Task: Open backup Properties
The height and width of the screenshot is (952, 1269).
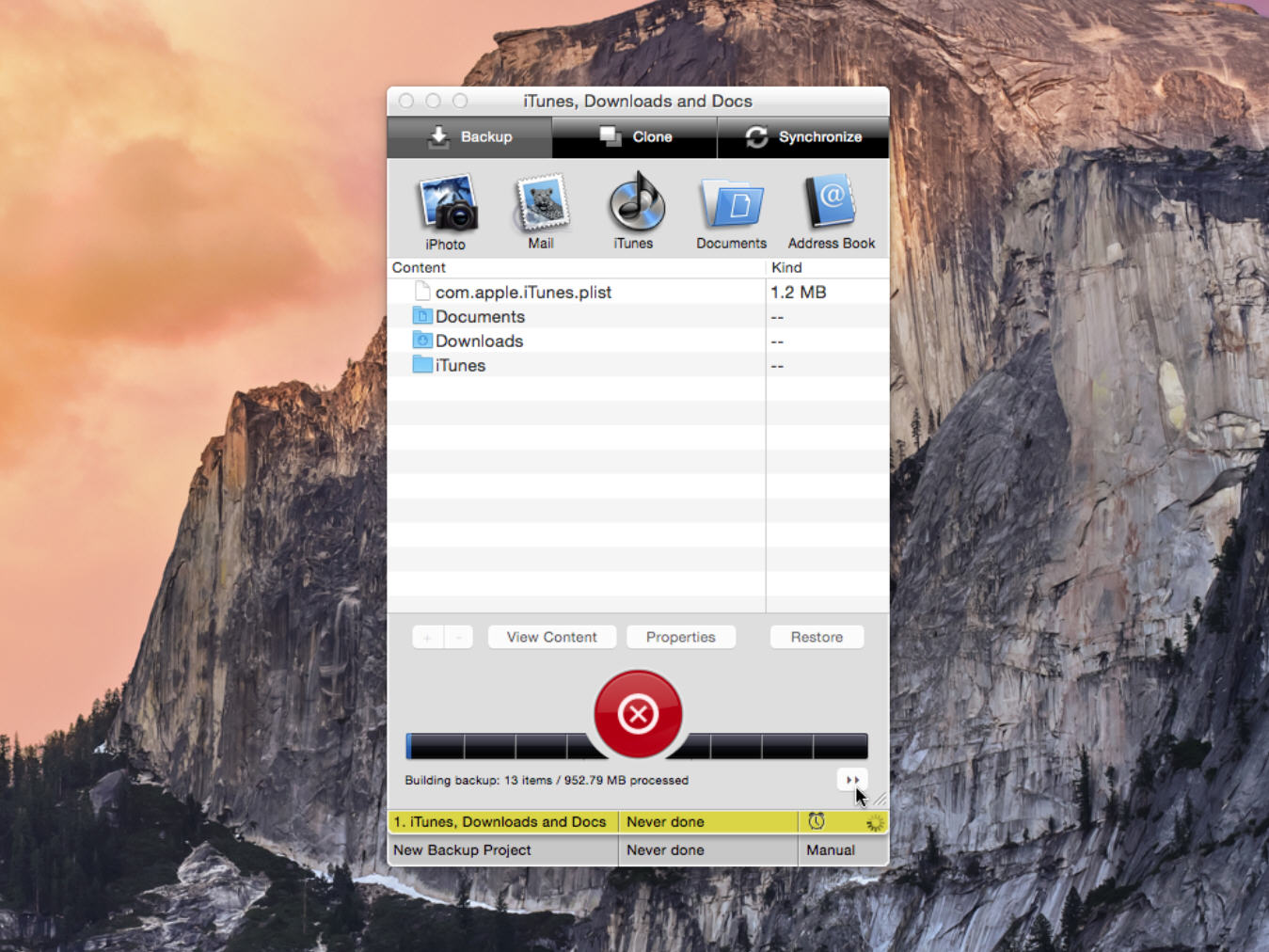Action: click(x=680, y=637)
